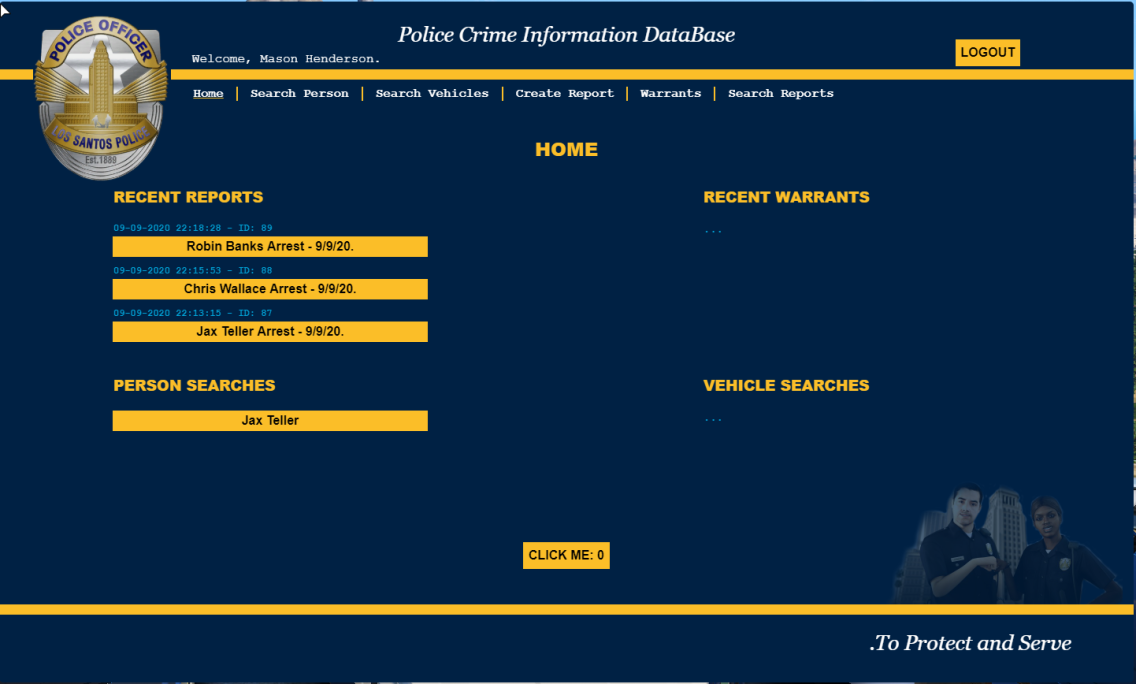Open the Robin Banks Arrest report
The image size is (1136, 684).
point(270,246)
